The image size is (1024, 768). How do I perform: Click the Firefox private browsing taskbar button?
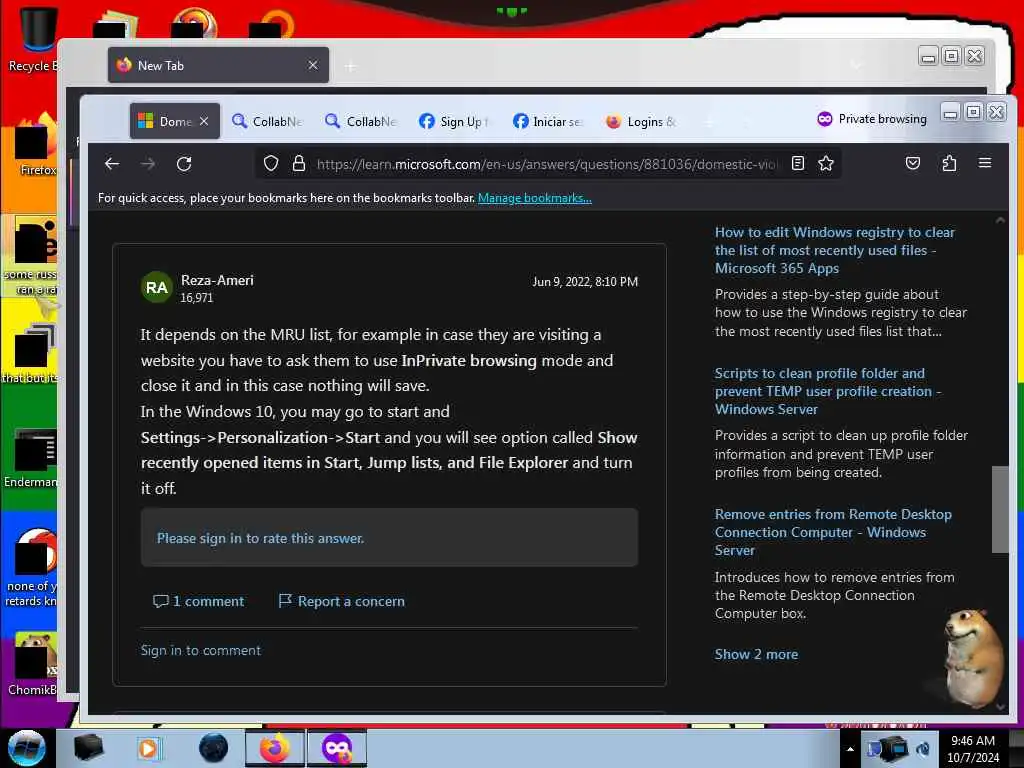coord(337,748)
